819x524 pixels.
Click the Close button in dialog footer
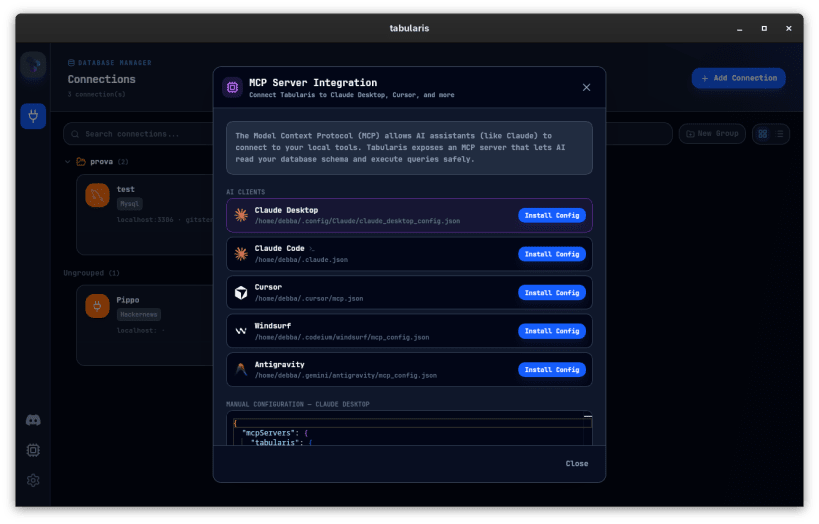pos(577,463)
